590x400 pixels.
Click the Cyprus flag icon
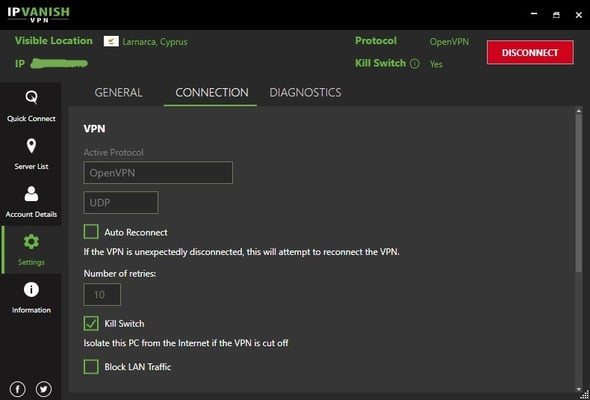111,41
